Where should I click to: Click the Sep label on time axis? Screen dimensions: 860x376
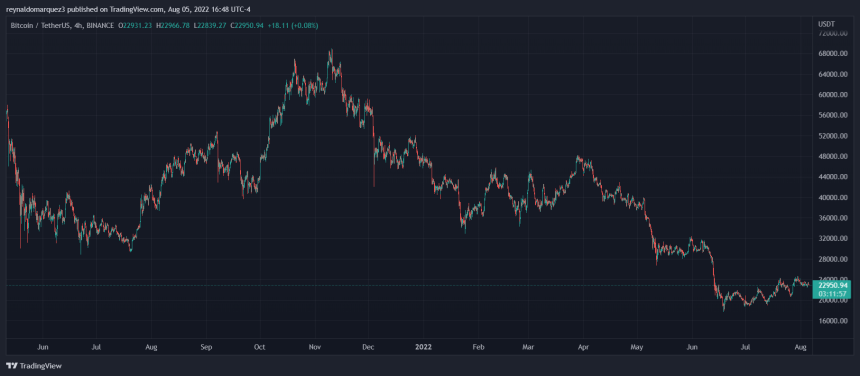click(206, 347)
